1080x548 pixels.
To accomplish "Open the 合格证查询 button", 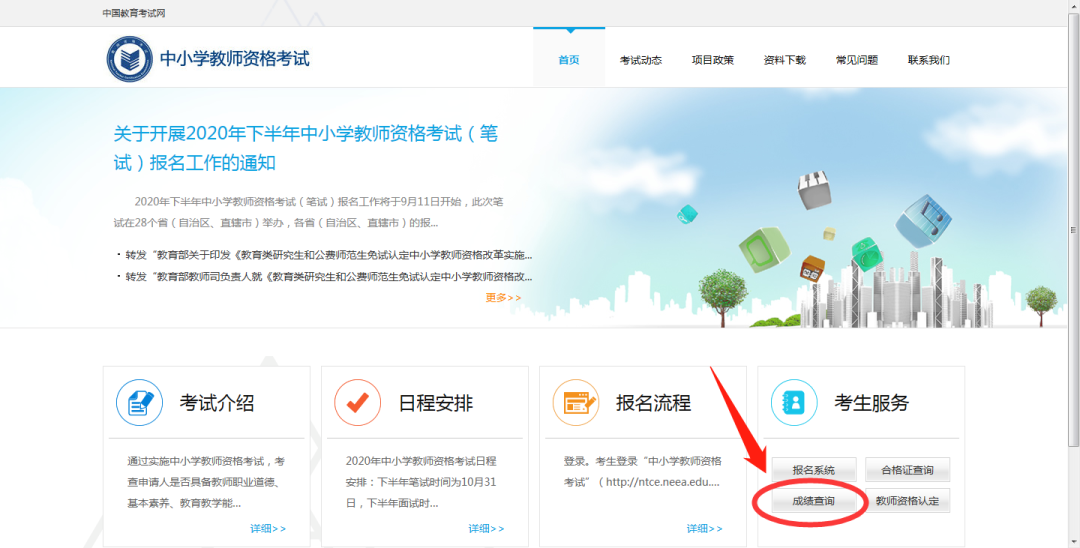I will click(908, 470).
